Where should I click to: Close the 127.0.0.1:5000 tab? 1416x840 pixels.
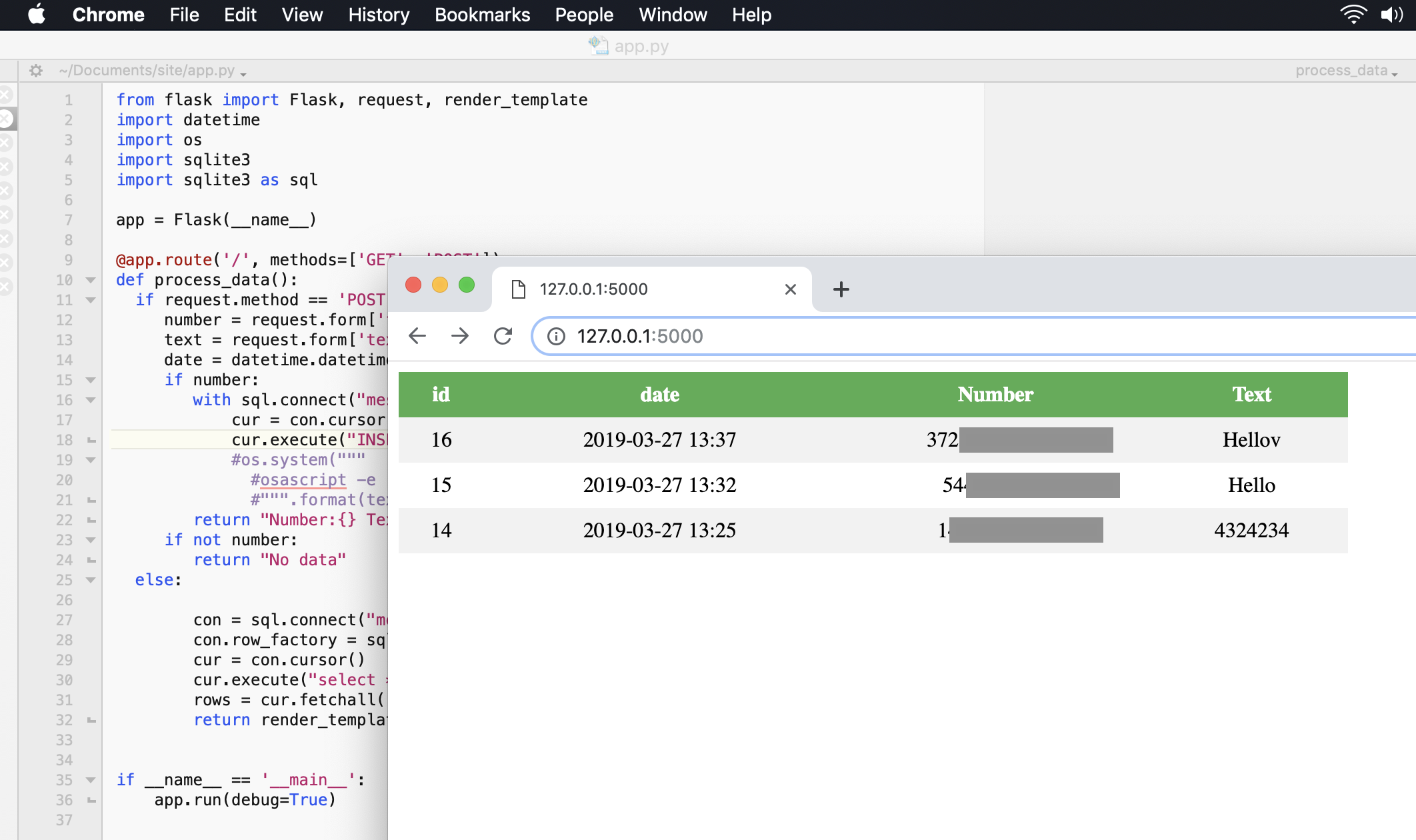[x=791, y=289]
